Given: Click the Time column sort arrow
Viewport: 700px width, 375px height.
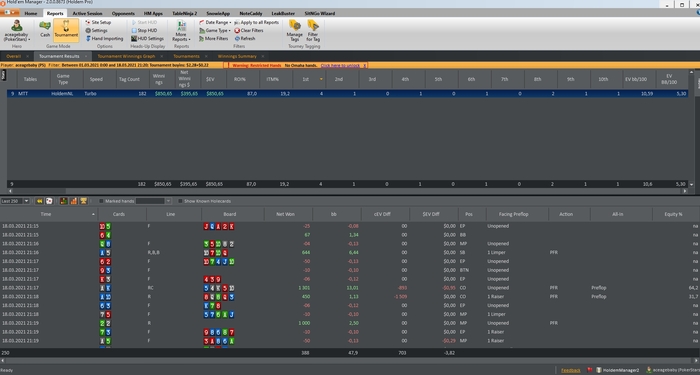Looking at the screenshot, I should point(93,214).
